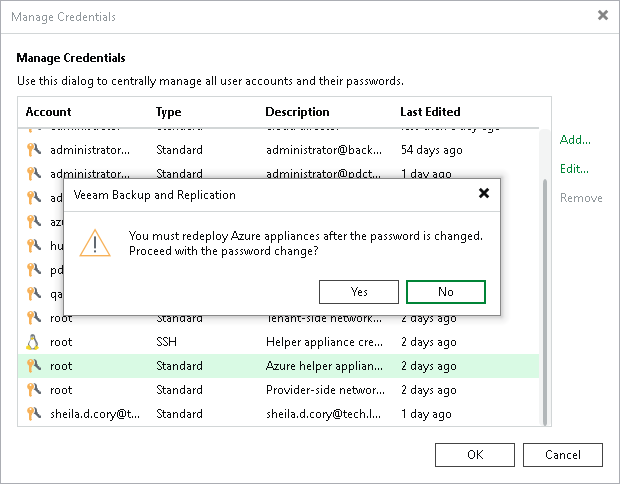Sort by the Last Edited column header
Screen dimensions: 620x484
tap(430, 112)
